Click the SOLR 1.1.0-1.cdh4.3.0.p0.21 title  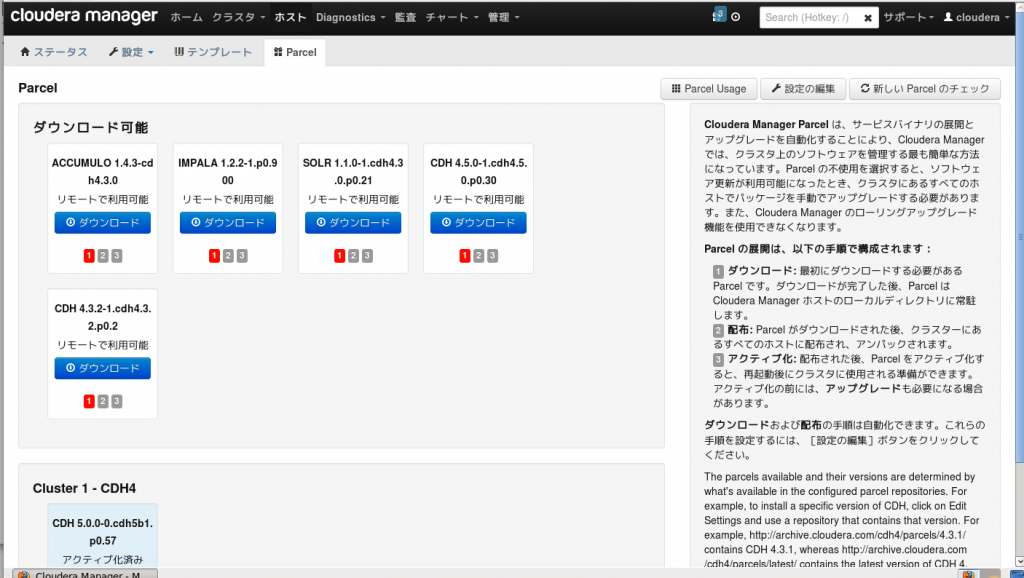click(353, 172)
